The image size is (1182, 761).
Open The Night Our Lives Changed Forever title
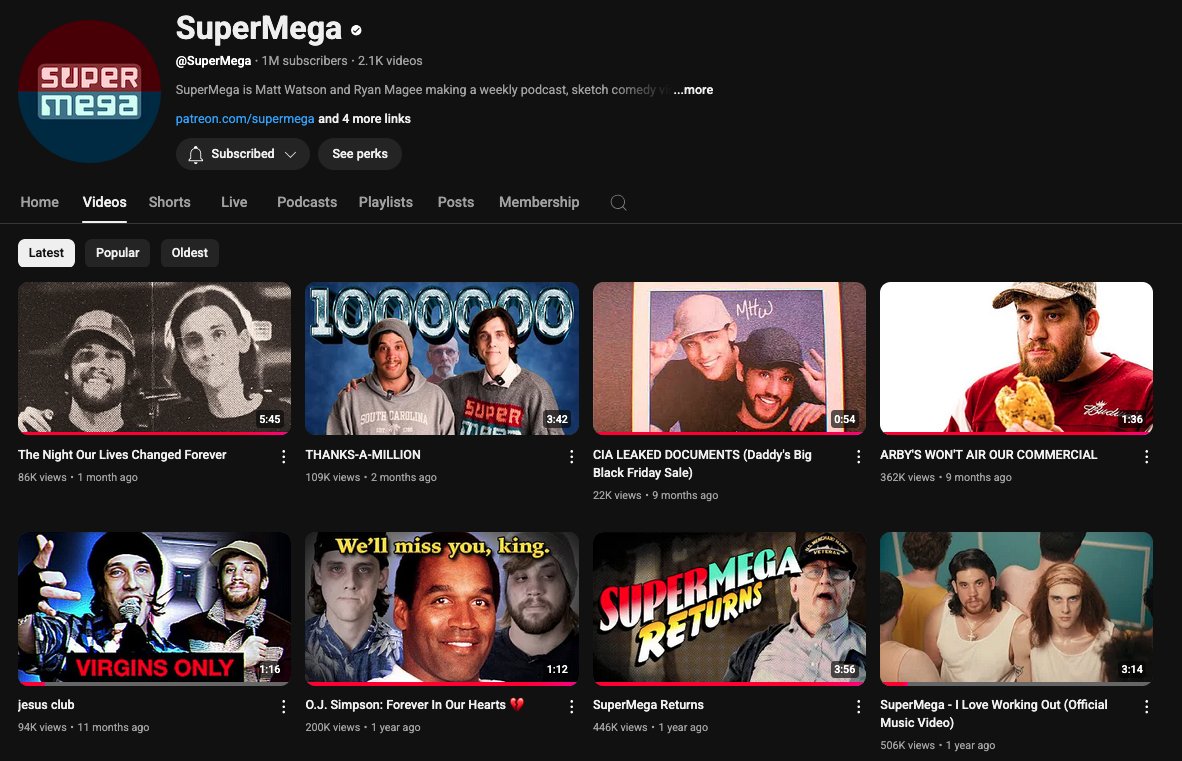pos(122,455)
